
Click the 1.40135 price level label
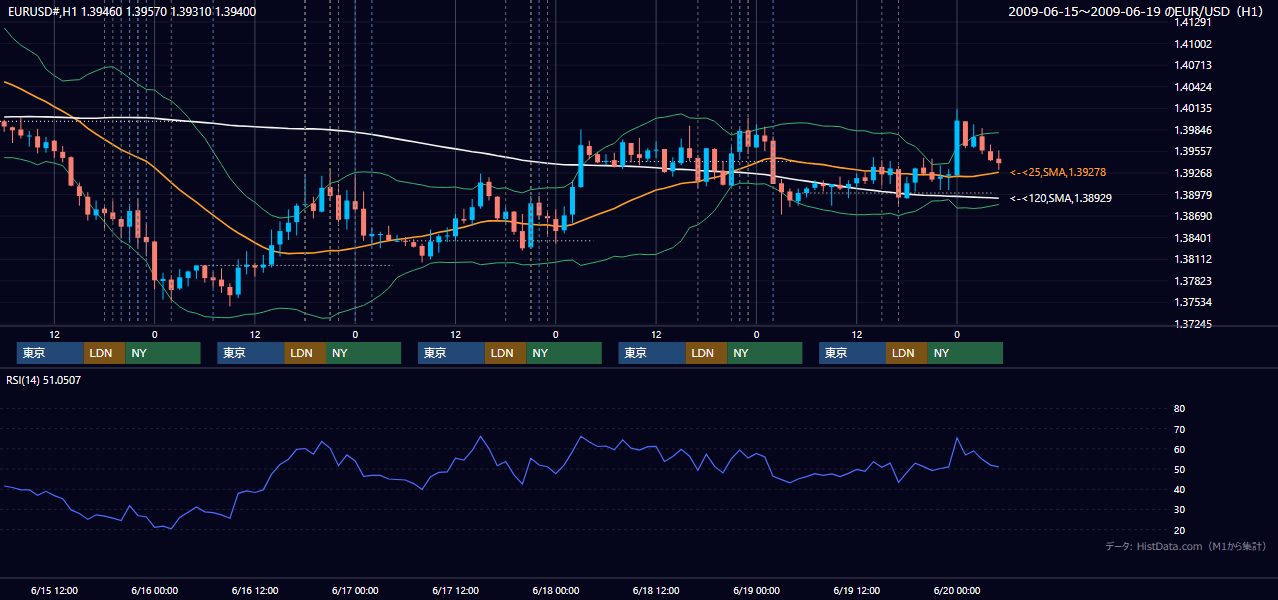1194,108
